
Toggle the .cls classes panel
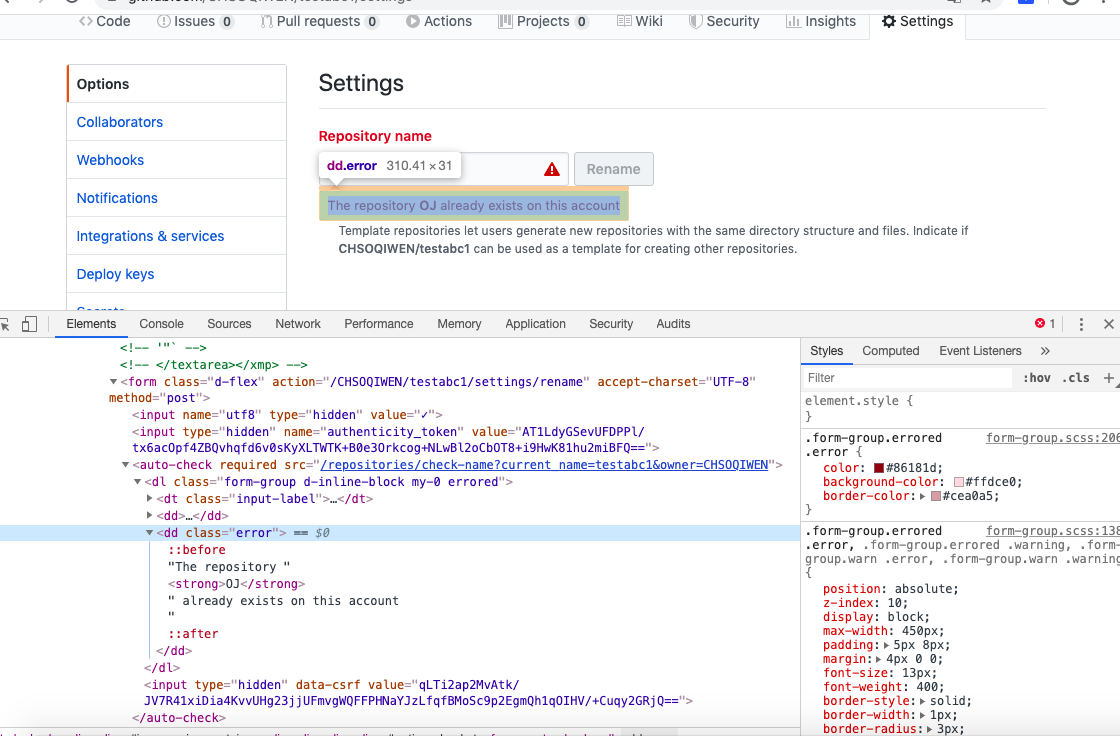pyautogui.click(x=1076, y=378)
